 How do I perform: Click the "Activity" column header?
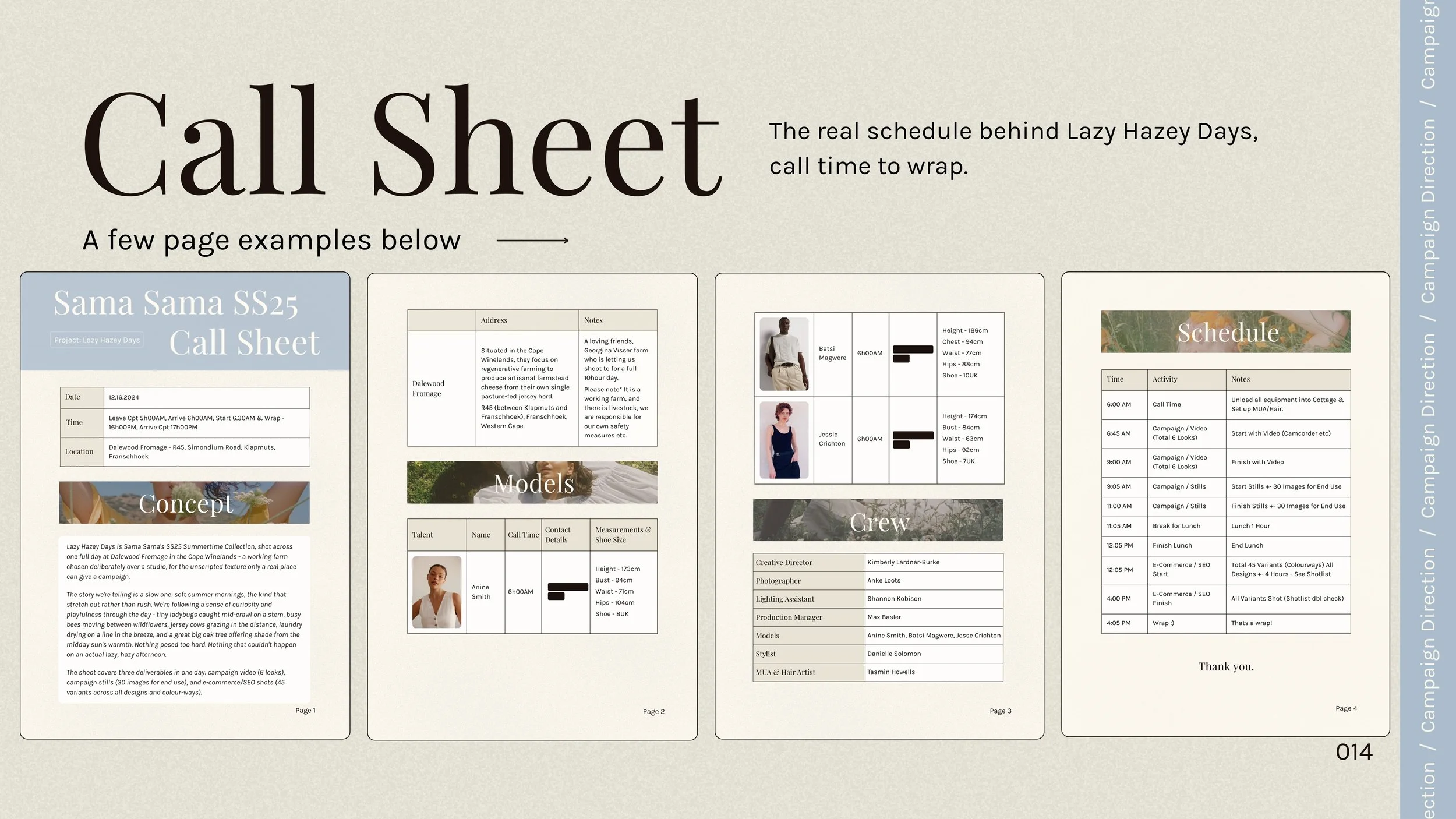point(1165,379)
